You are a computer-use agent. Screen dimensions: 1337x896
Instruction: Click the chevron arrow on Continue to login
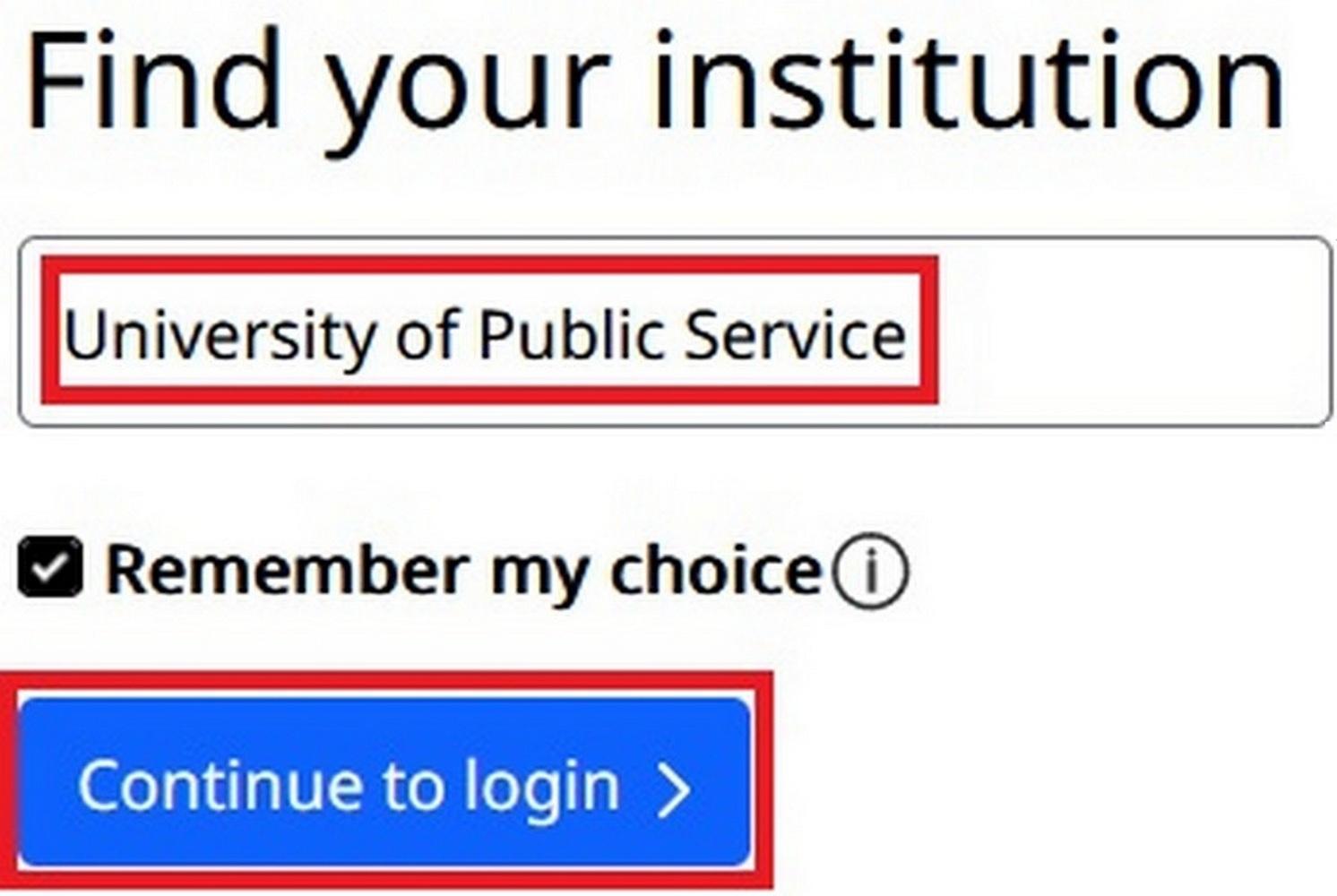[x=674, y=789]
